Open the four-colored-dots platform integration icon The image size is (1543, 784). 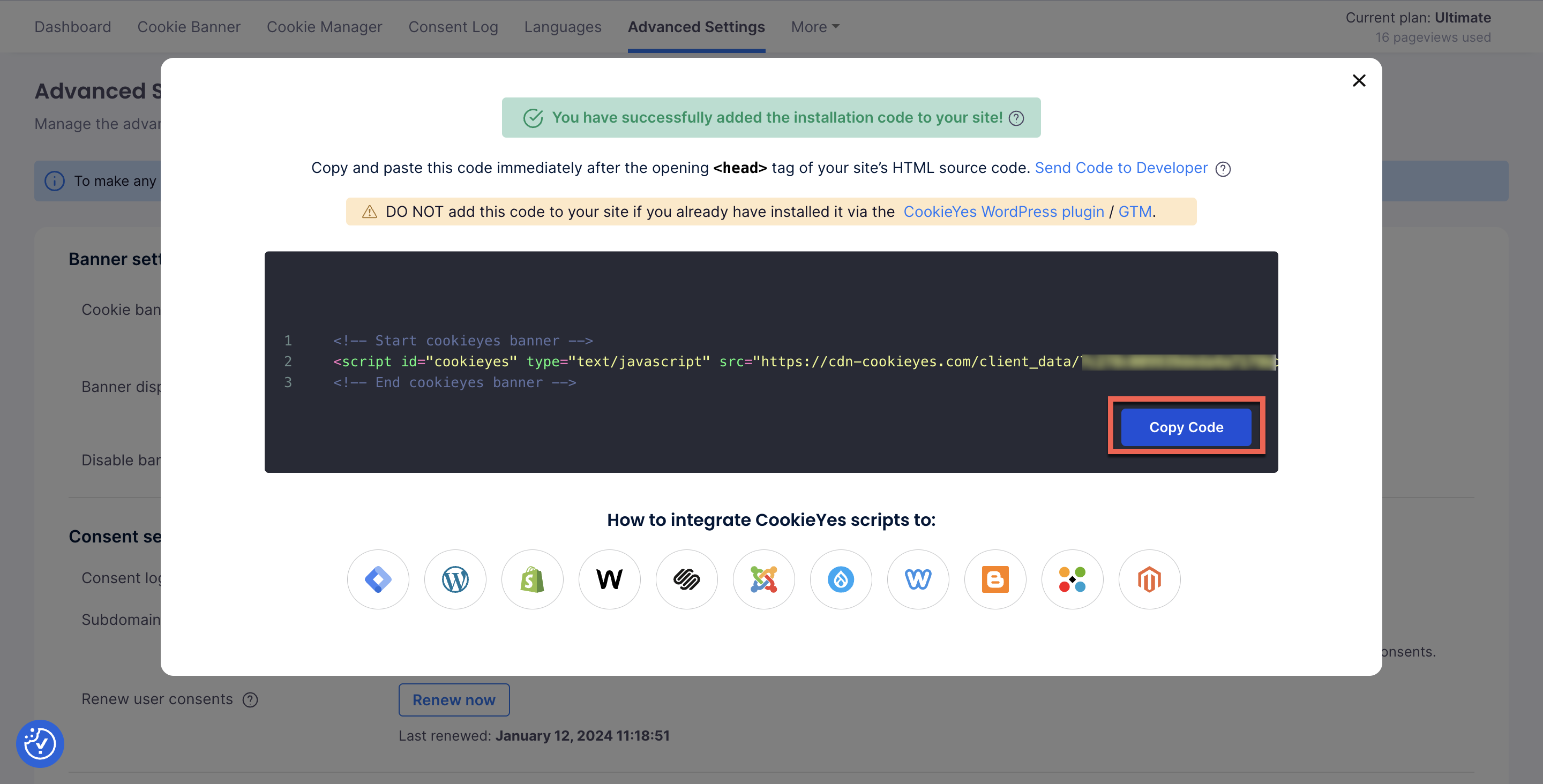point(1073,579)
